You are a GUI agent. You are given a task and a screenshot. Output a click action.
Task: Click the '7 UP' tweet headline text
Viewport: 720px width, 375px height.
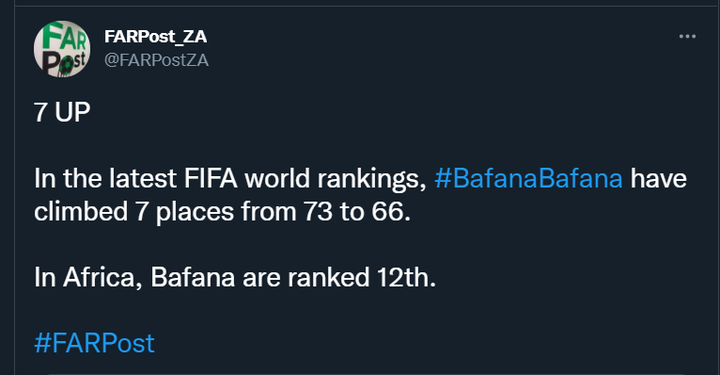[x=62, y=112]
